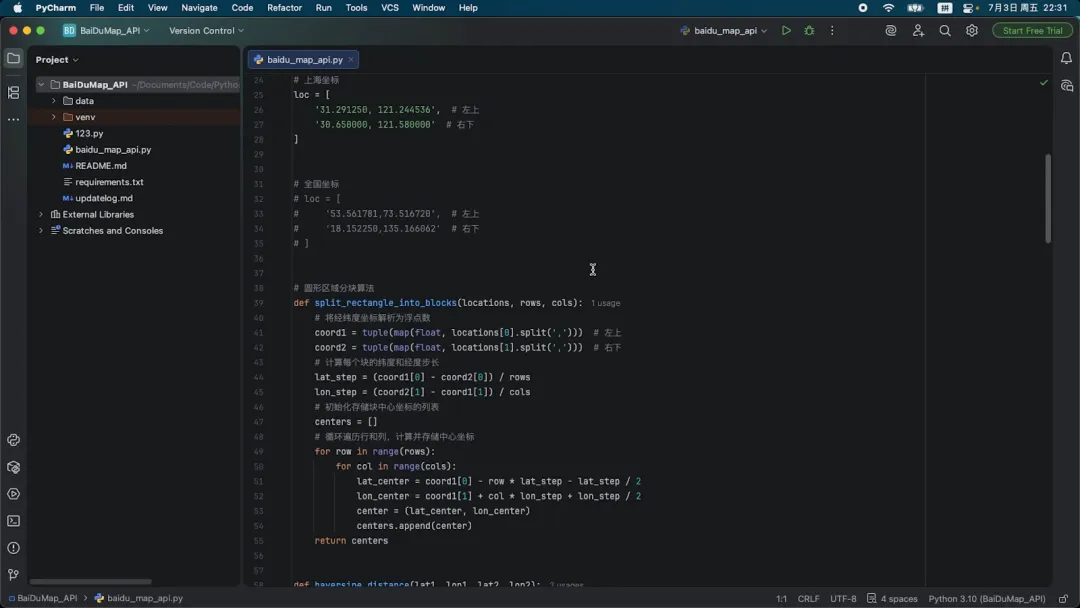
Task: Open Services tool window
Action: [x=13, y=494]
